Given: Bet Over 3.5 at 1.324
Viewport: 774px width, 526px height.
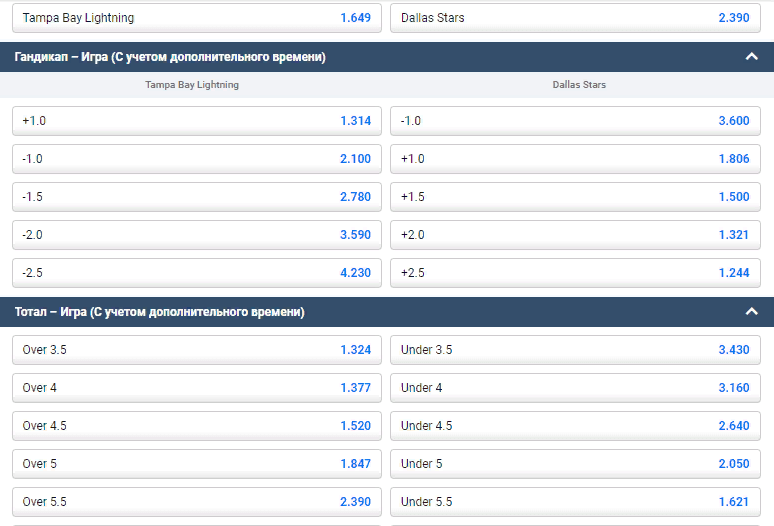Looking at the screenshot, I should [197, 350].
